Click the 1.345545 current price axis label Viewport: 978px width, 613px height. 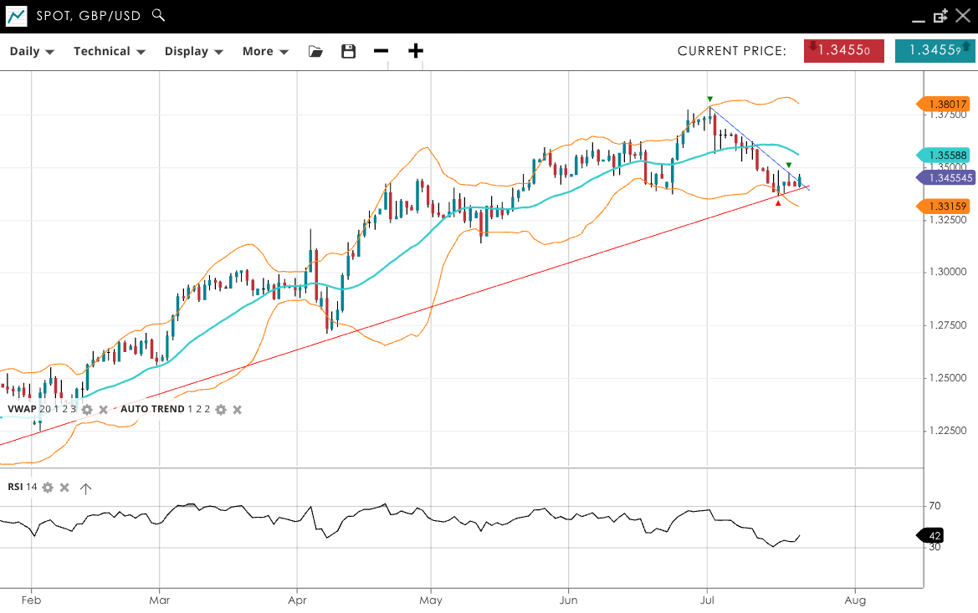coord(948,177)
